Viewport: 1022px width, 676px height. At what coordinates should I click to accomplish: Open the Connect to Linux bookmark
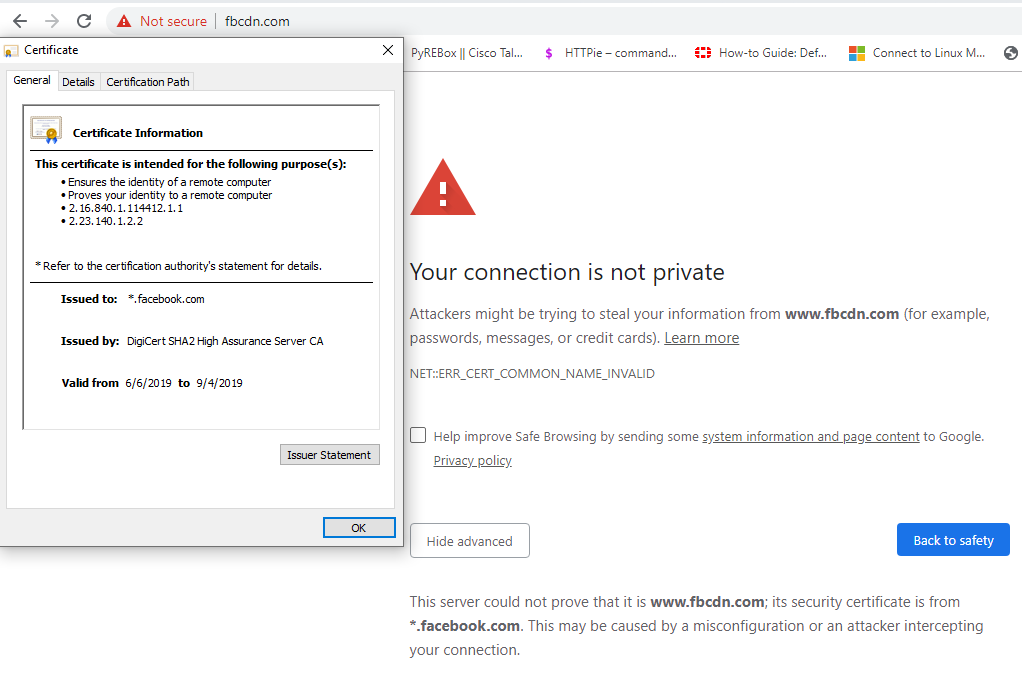pyautogui.click(x=929, y=53)
